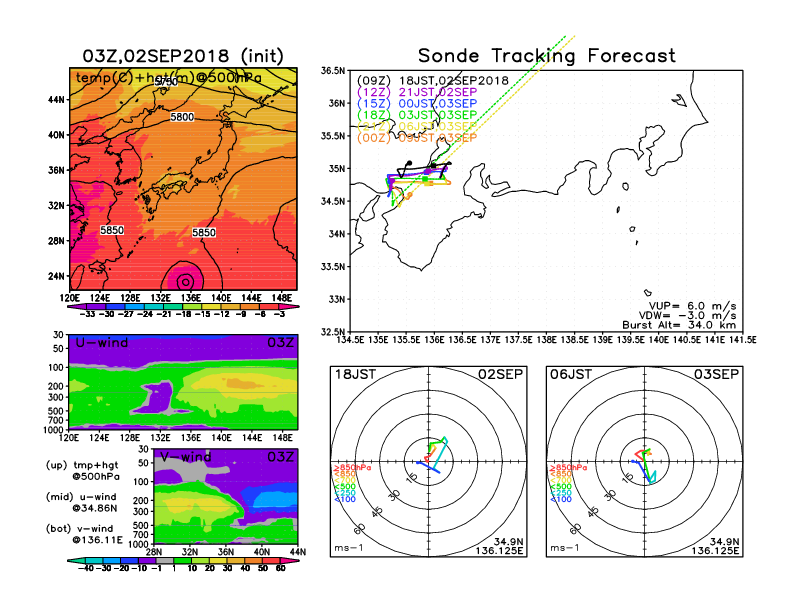Select the green legend entry '(18Z) 03JST,03SEP'
Viewport: 792px width, 612px height.
click(x=417, y=115)
